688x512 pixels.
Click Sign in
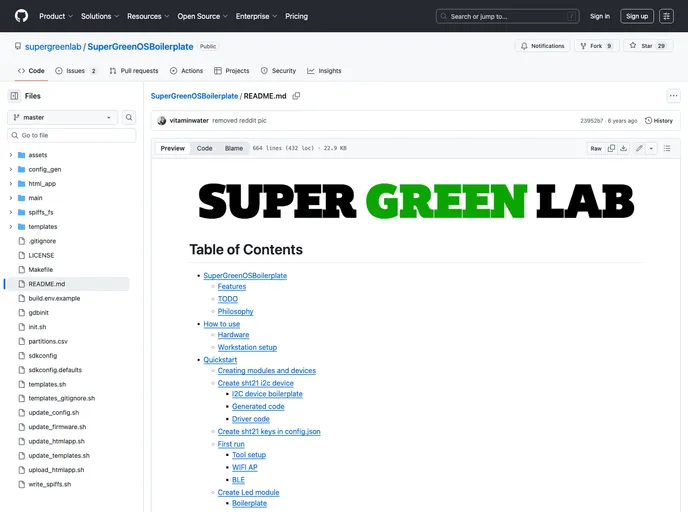coord(599,16)
